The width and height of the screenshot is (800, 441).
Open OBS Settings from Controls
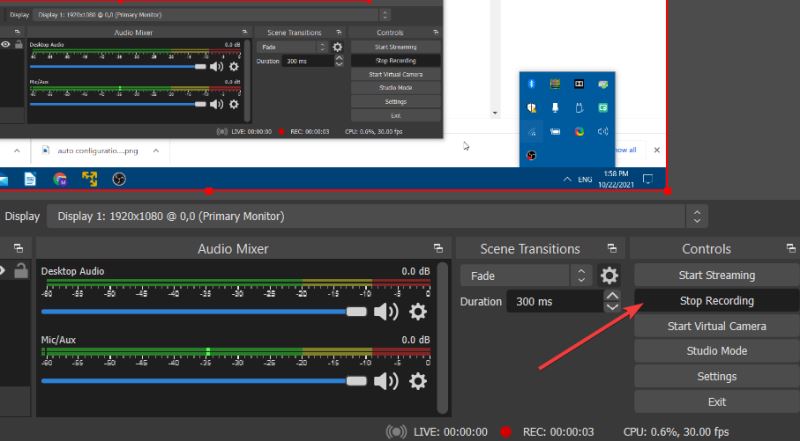tap(716, 377)
